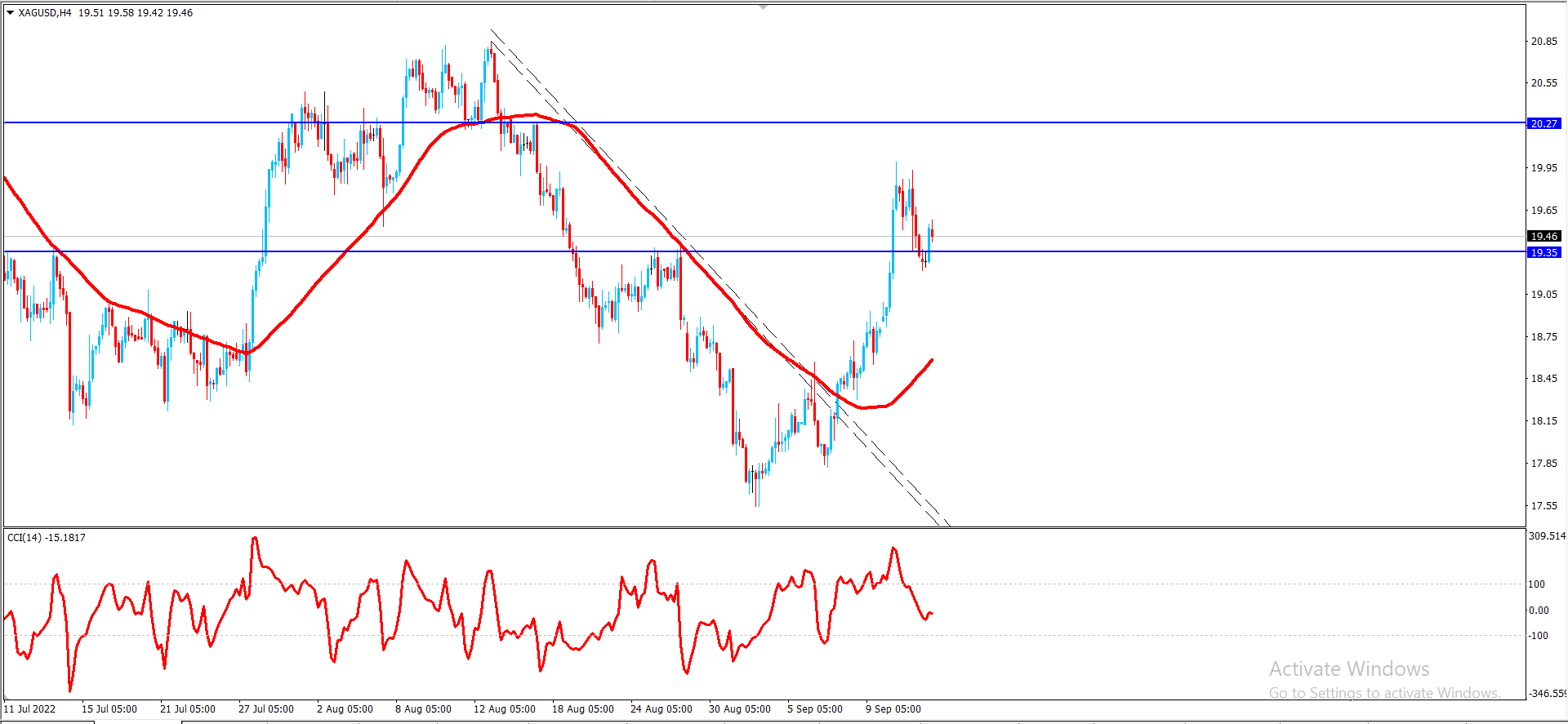Click the 17.55 price scale value
This screenshot has width=1568, height=724.
coord(1543,506)
